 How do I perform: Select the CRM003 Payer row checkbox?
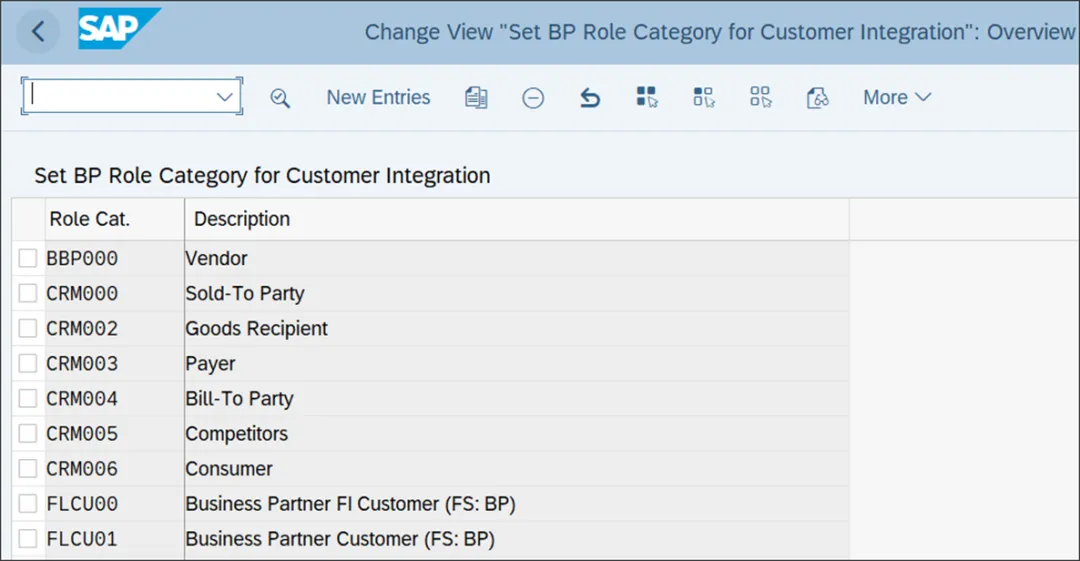point(28,364)
